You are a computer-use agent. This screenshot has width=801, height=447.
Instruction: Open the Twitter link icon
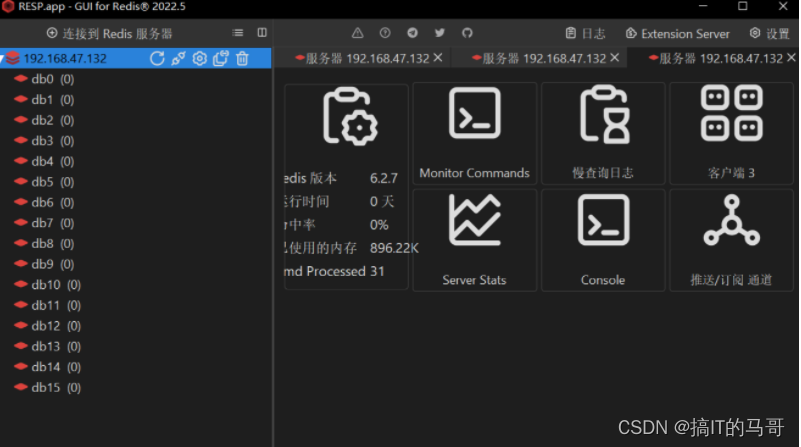[x=439, y=33]
